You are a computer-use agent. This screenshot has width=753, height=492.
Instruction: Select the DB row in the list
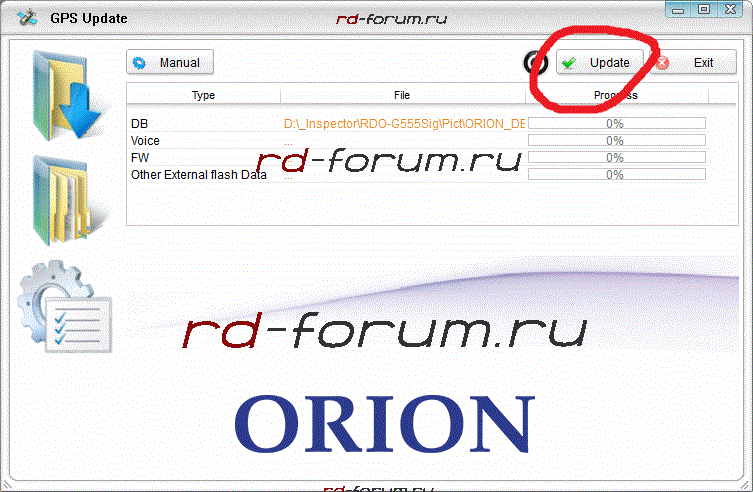[x=140, y=124]
